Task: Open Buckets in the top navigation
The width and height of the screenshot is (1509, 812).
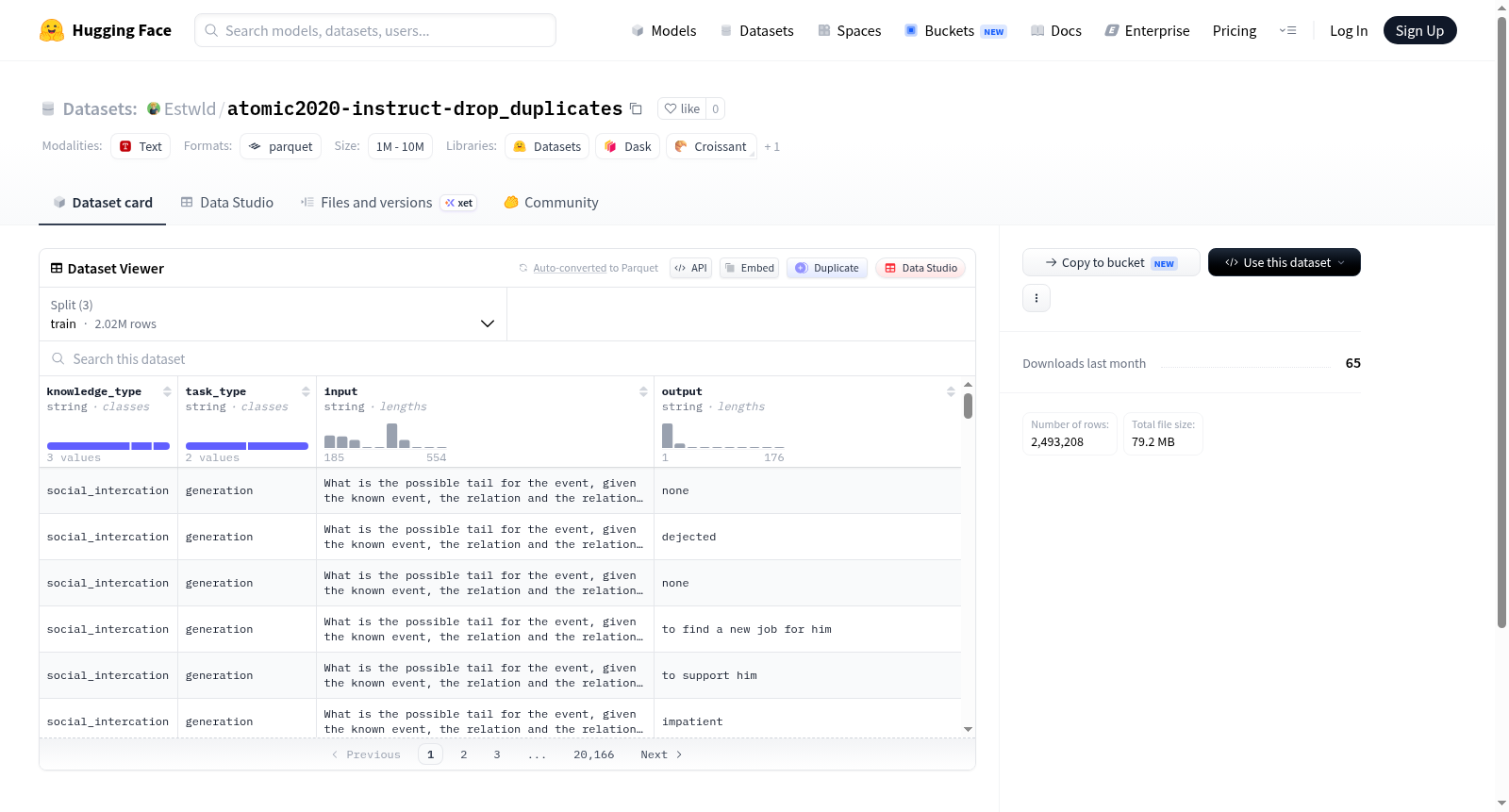Action: 955,31
